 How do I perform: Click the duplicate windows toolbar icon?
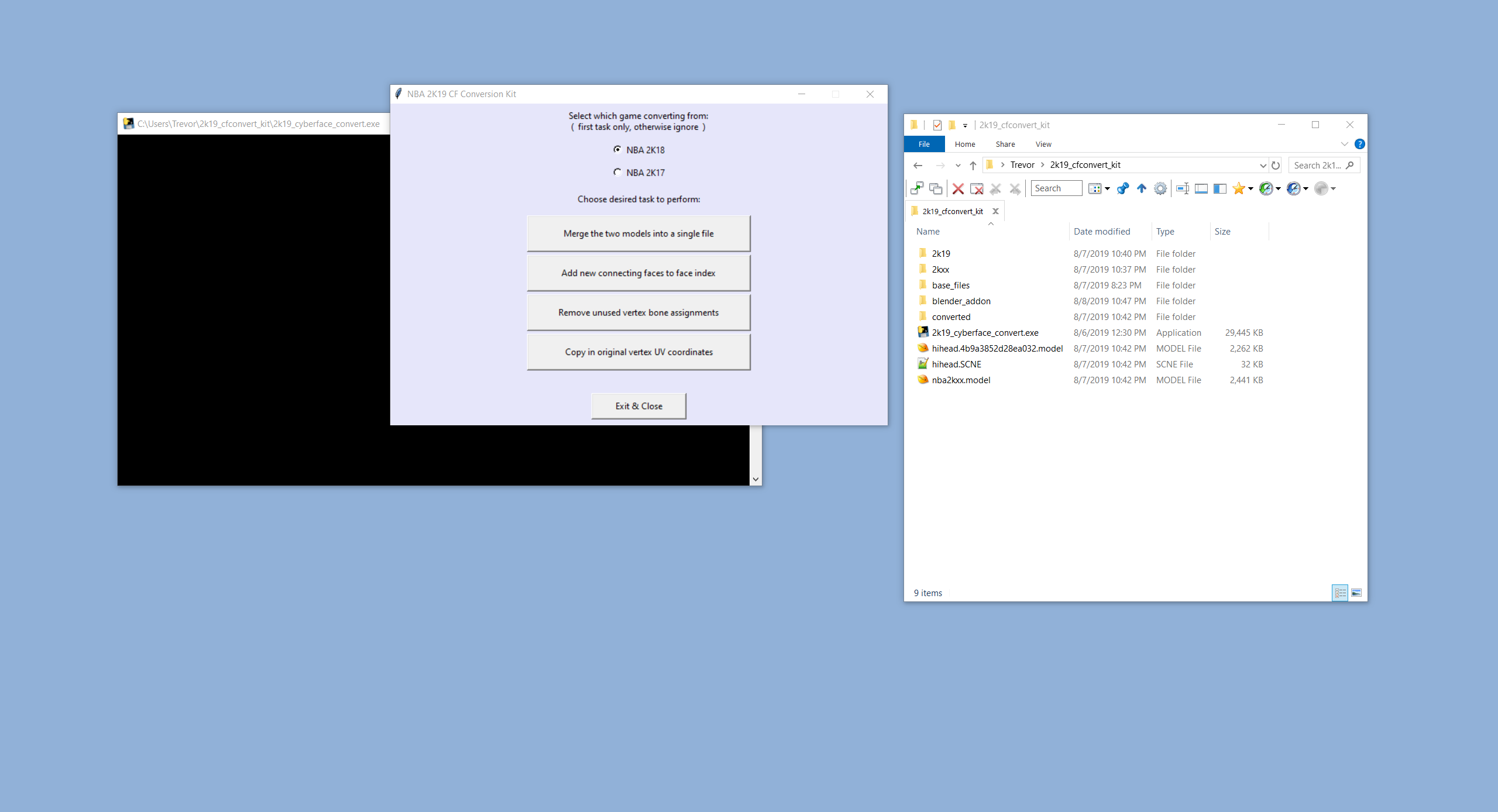coord(936,188)
